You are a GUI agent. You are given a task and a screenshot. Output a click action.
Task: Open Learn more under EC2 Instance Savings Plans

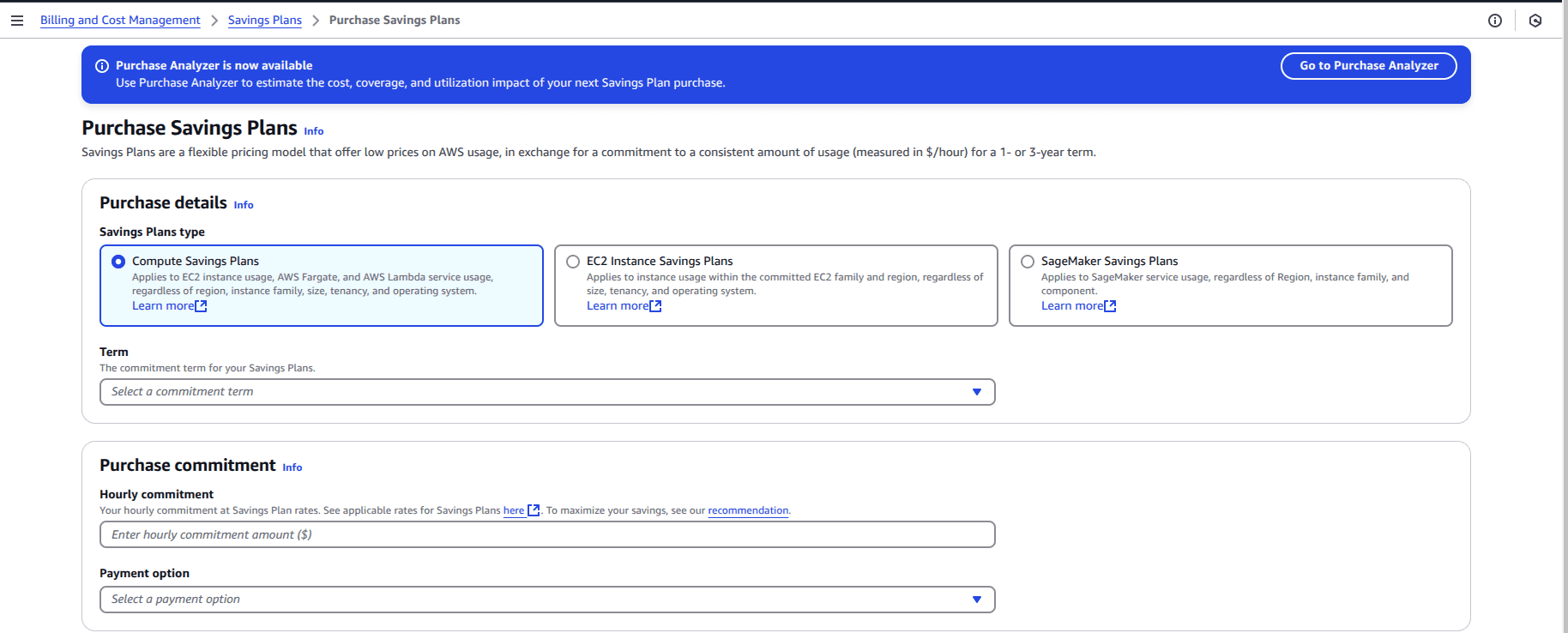click(618, 306)
